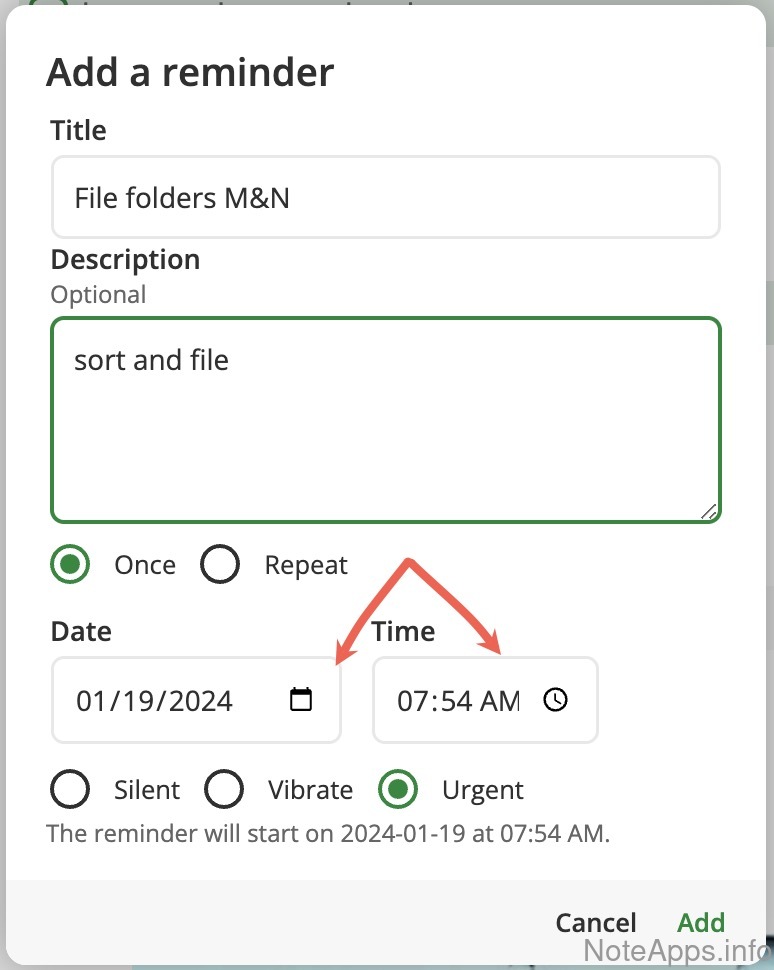The width and height of the screenshot is (774, 970).
Task: Click inside the Description text area
Action: click(385, 420)
